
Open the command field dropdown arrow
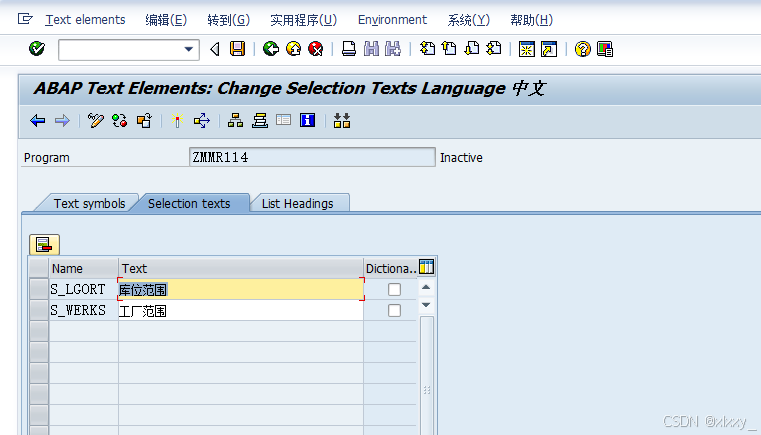pos(189,49)
